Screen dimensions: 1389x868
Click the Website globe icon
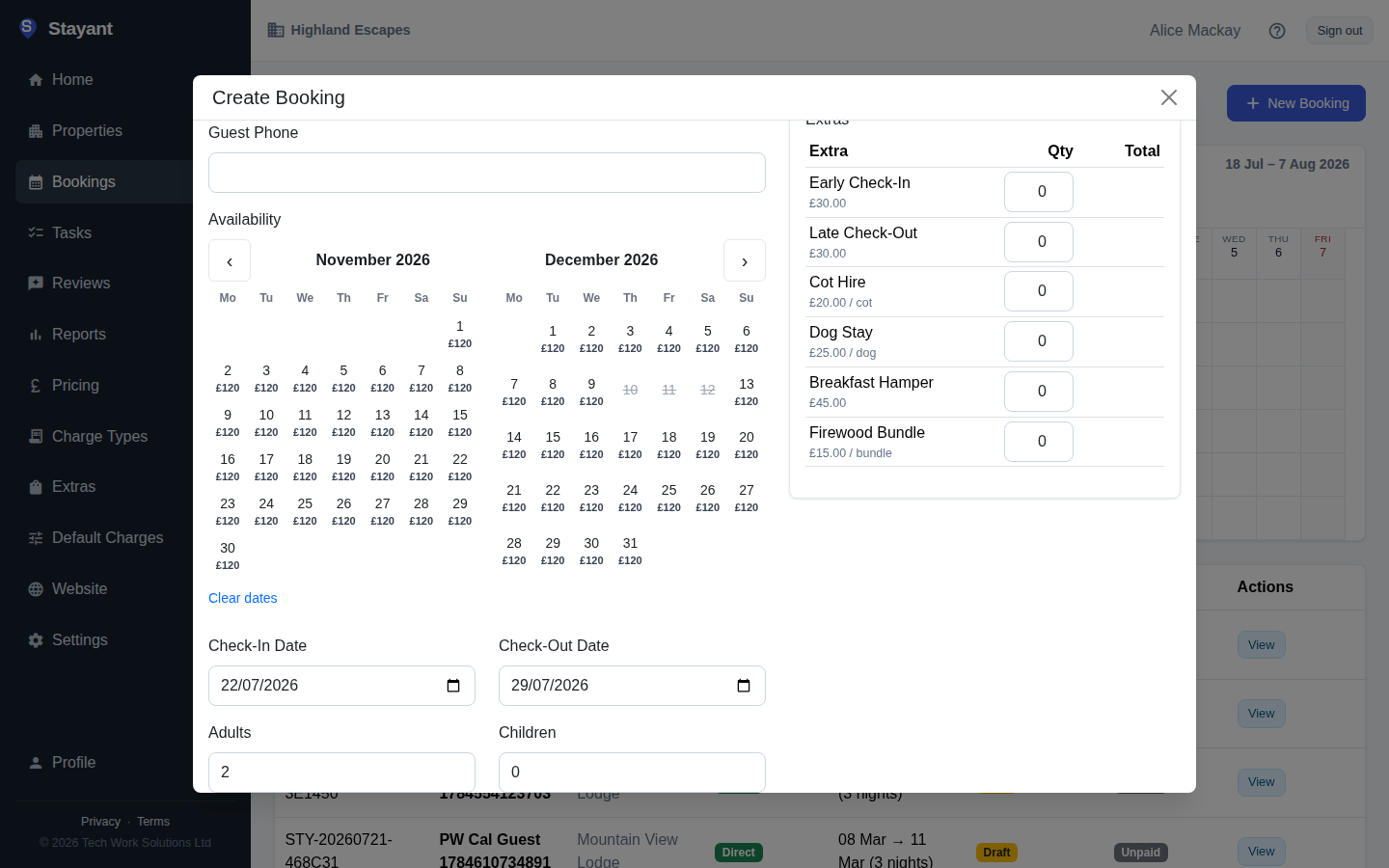tap(36, 589)
